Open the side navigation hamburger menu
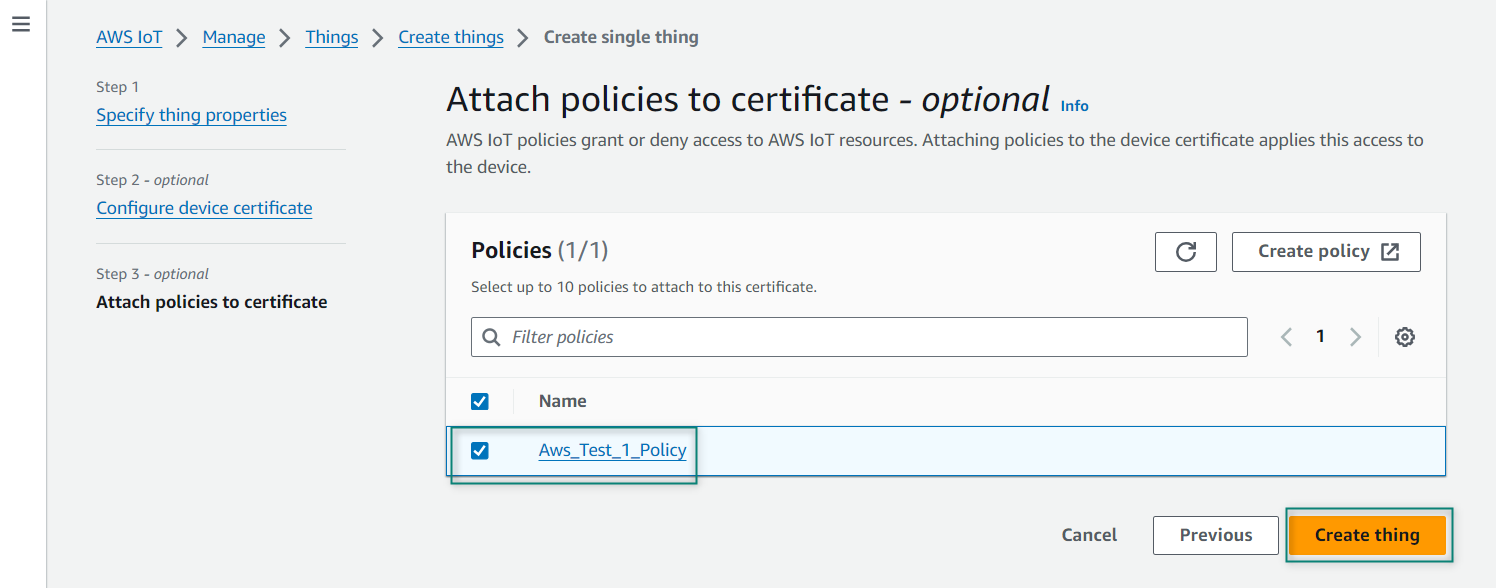The width and height of the screenshot is (1496, 588). pyautogui.click(x=21, y=24)
